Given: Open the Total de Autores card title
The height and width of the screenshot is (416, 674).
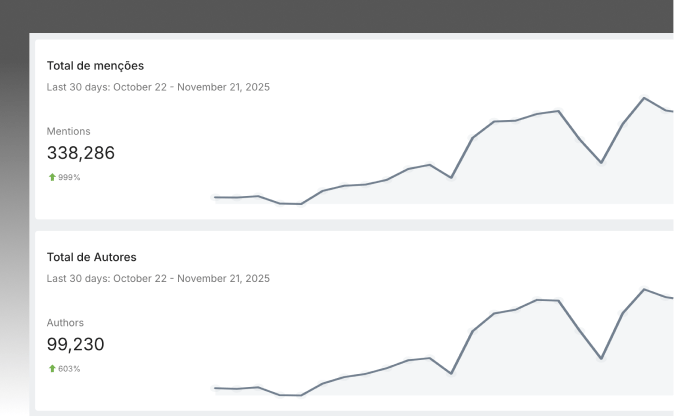Looking at the screenshot, I should coord(91,257).
